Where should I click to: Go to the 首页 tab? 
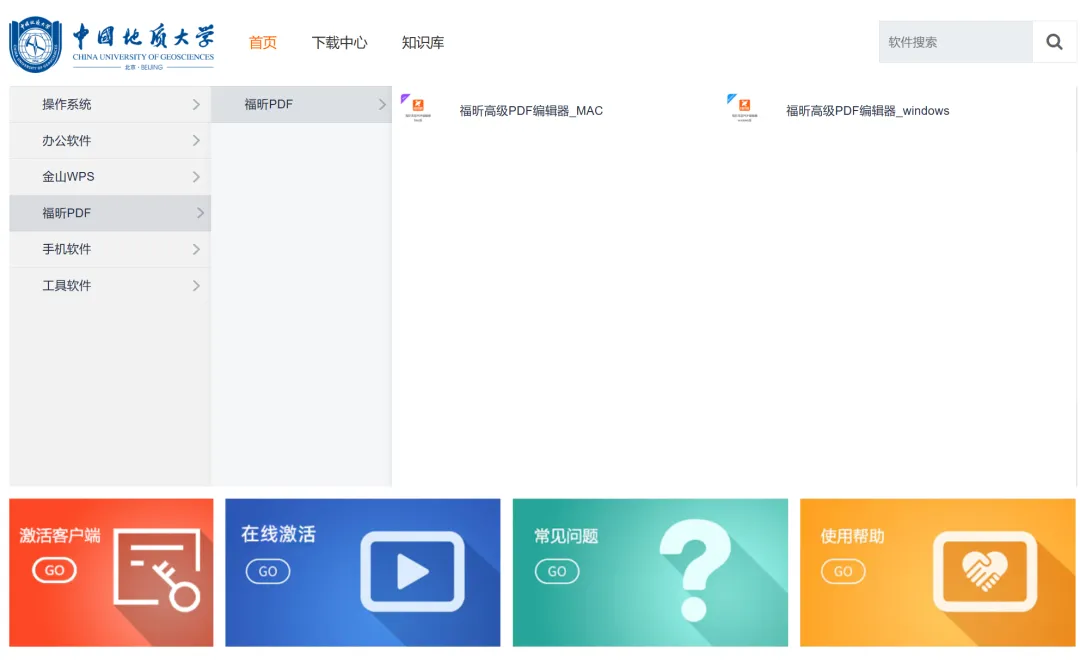point(262,43)
